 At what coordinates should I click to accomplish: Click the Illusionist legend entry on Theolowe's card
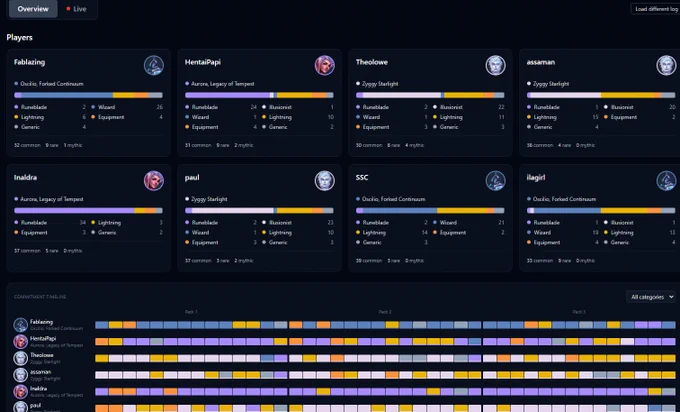click(470, 107)
